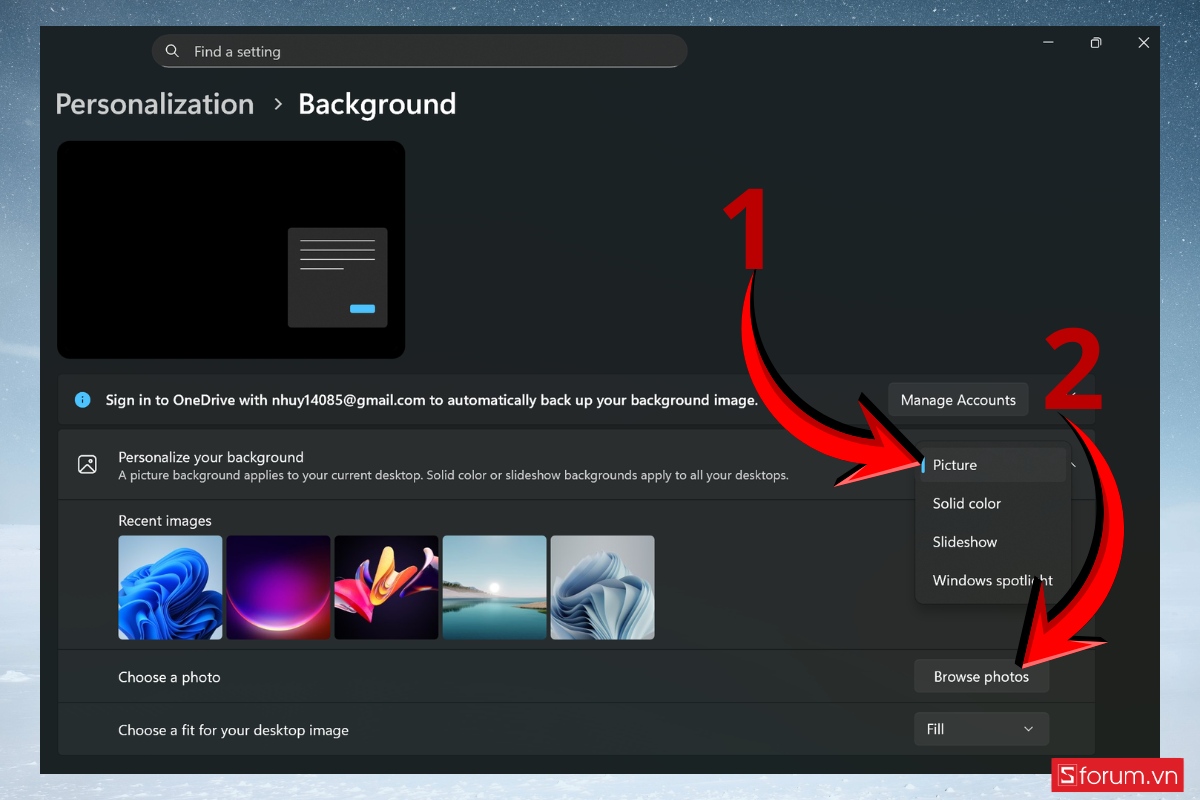Click the picture icon beside Personalize your background

pyautogui.click(x=88, y=464)
